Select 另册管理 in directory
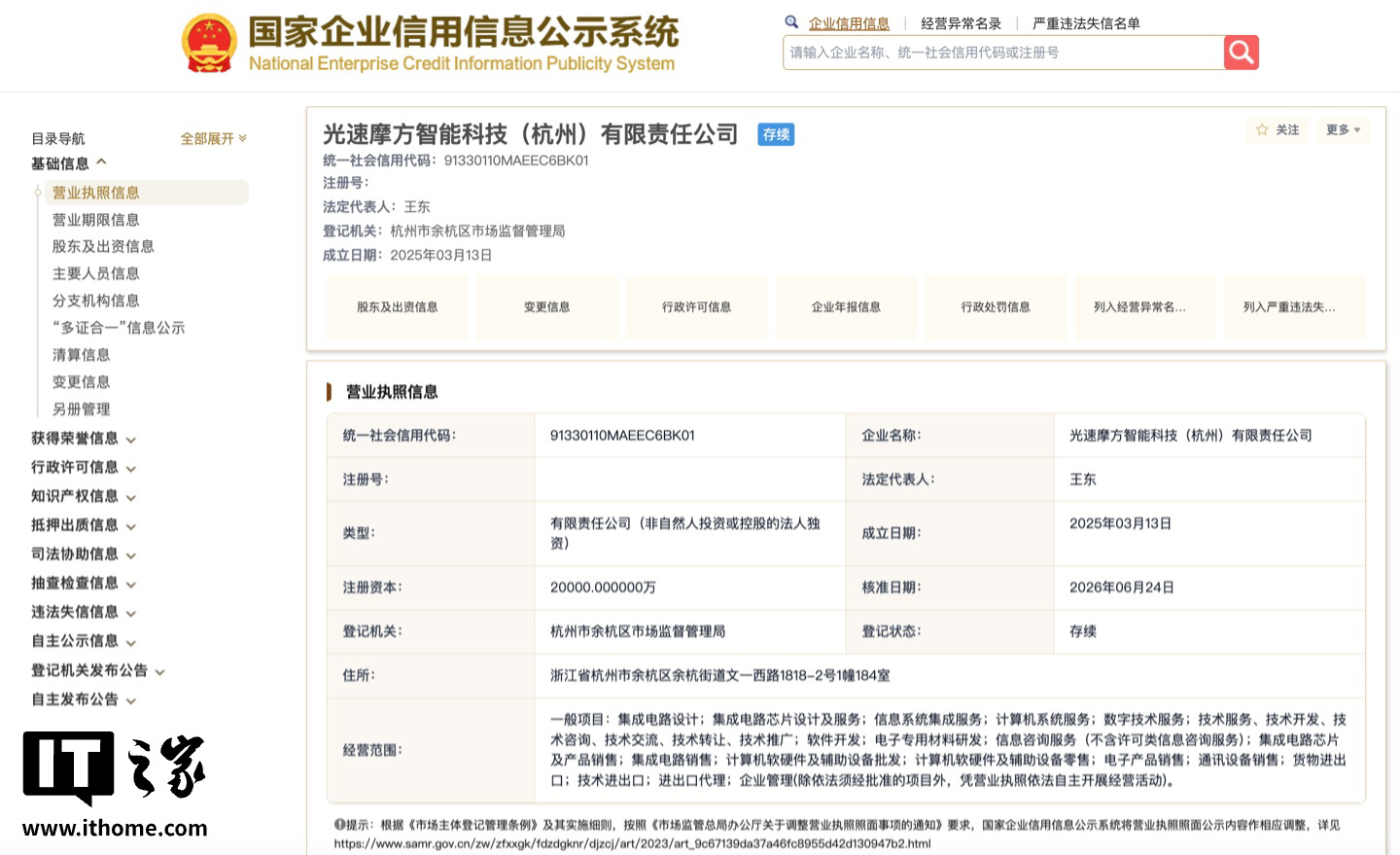The image size is (1400, 855). click(81, 410)
